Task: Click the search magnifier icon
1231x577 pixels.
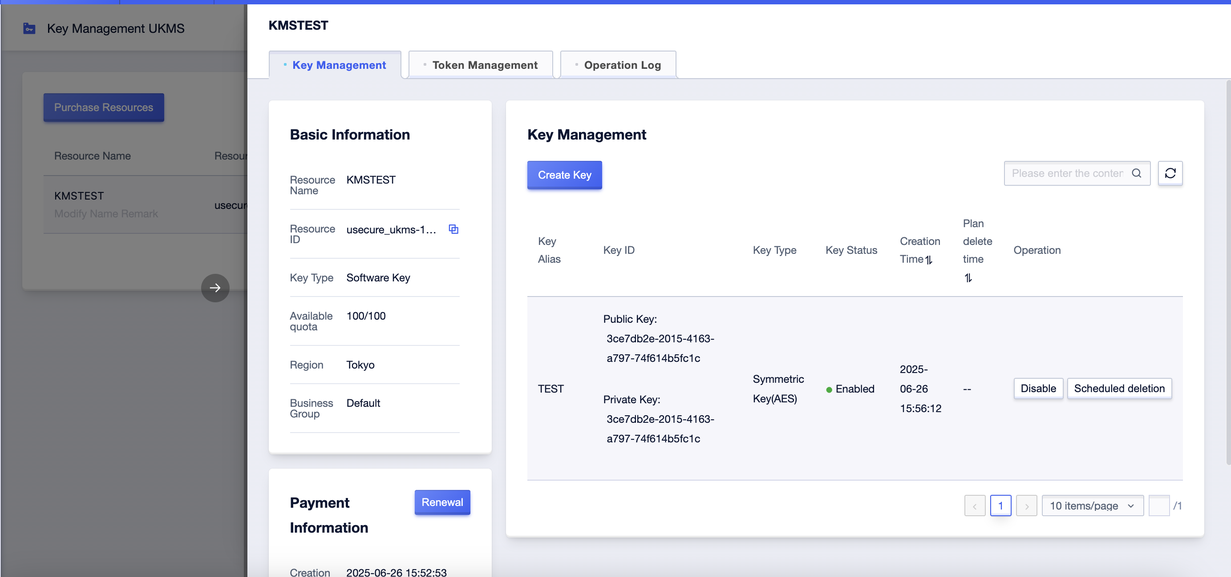Action: (1137, 173)
